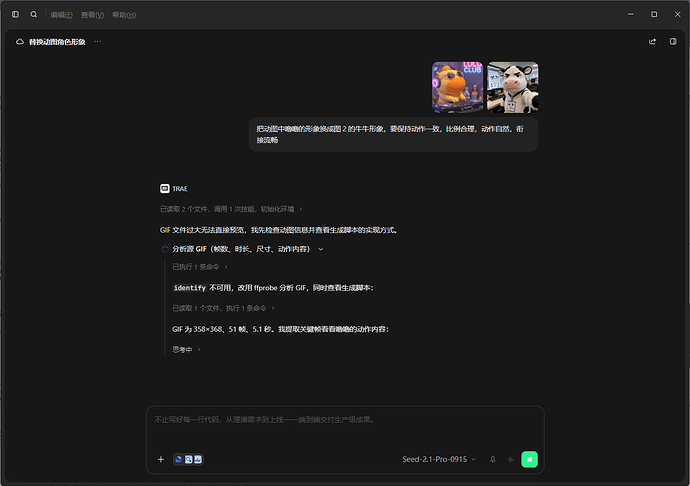The width and height of the screenshot is (690, 486).
Task: Toggle the left sidebar panel icon
Action: [x=15, y=15]
